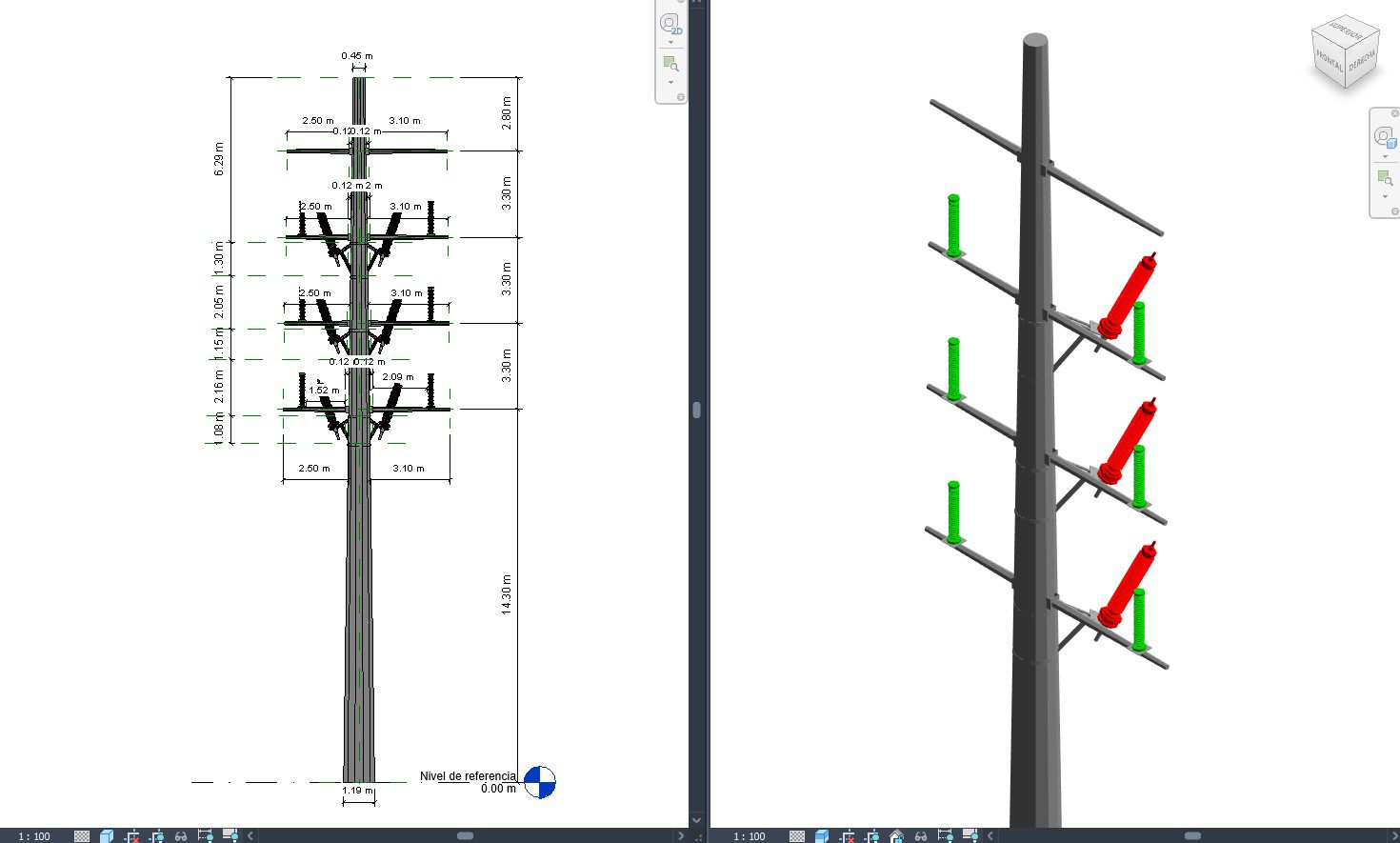Click locked 3D view house icon
Viewport: 1400px width, 843px height.
896,836
